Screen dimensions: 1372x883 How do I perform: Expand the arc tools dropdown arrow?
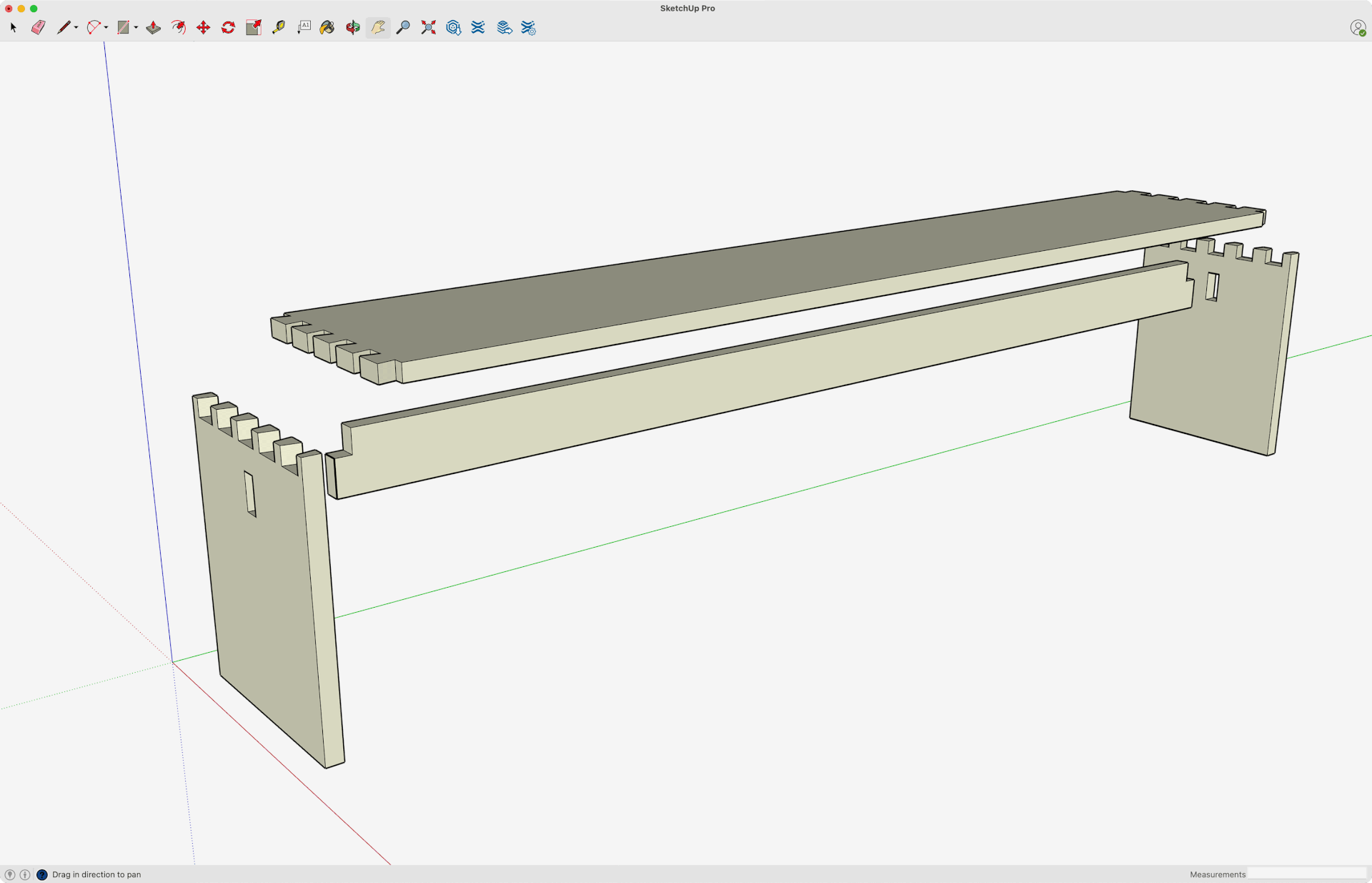[106, 28]
